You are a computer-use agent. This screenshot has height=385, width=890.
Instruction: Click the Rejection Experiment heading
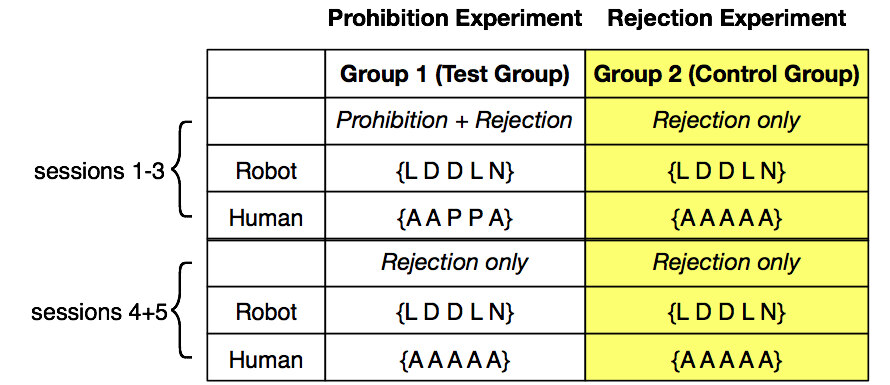(x=727, y=19)
